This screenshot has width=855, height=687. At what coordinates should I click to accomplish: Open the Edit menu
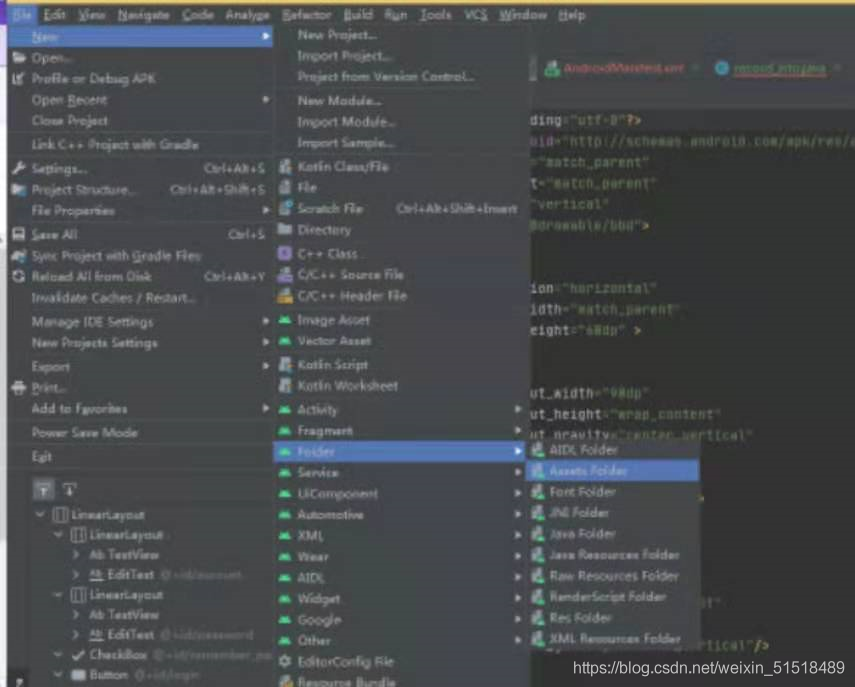coord(54,15)
